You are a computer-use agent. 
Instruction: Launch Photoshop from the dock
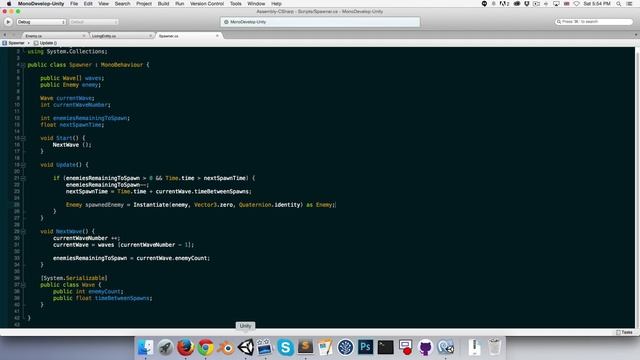tap(365, 347)
